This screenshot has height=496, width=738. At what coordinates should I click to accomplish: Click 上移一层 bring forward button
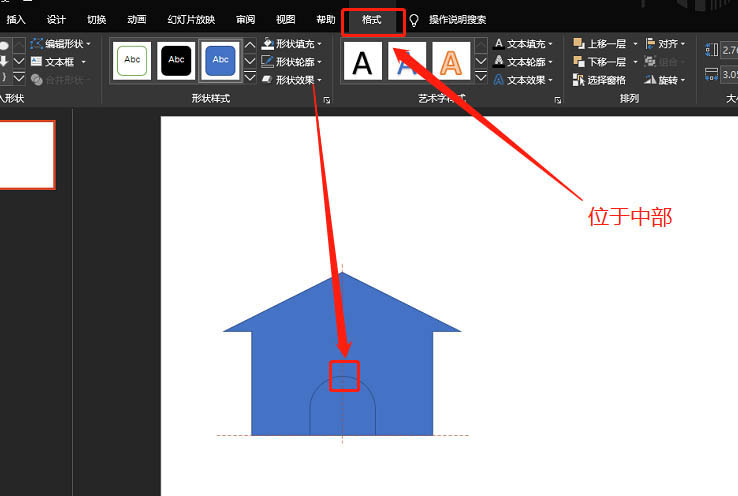pos(600,44)
